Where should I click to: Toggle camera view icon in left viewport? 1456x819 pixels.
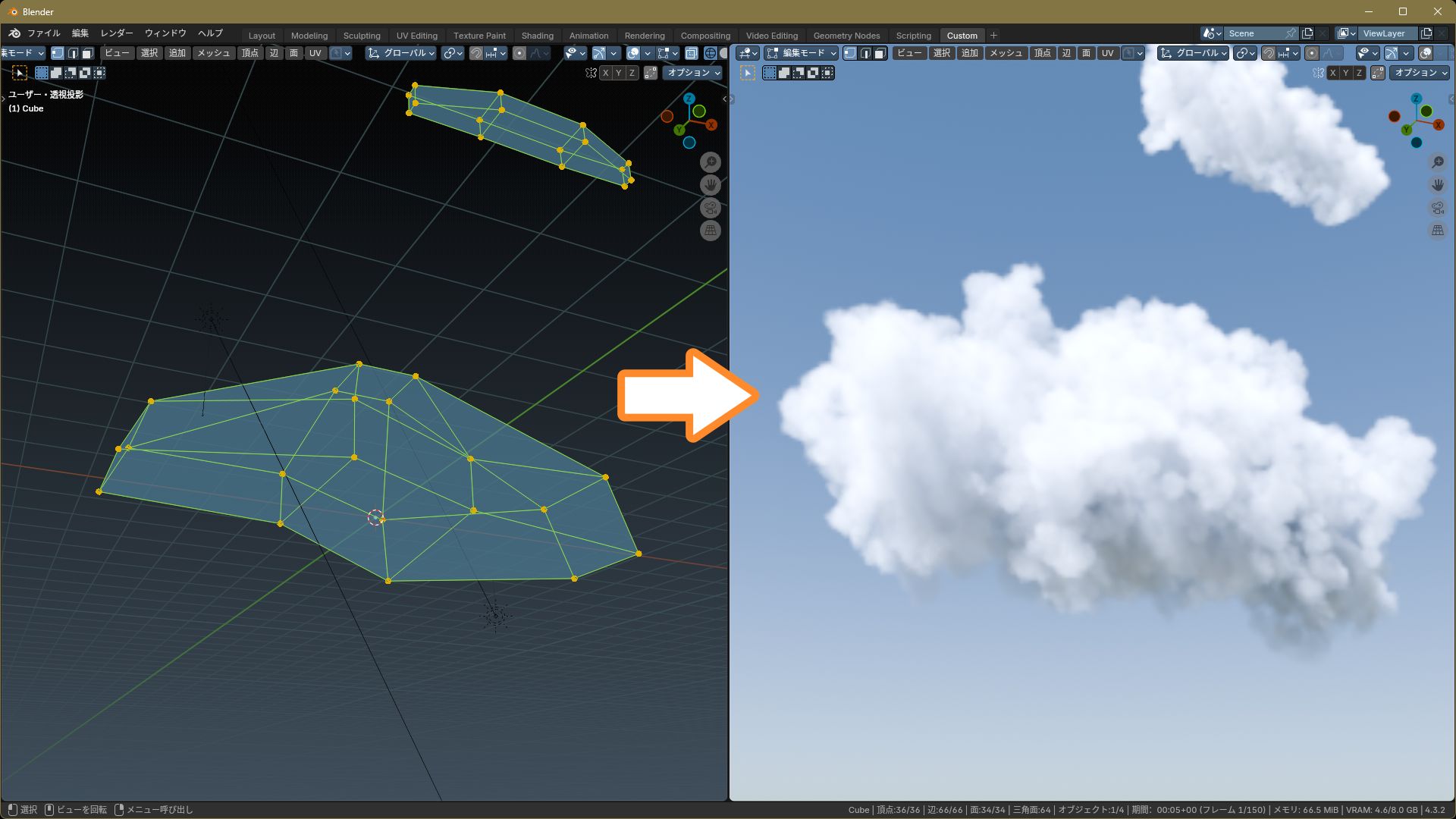(710, 208)
